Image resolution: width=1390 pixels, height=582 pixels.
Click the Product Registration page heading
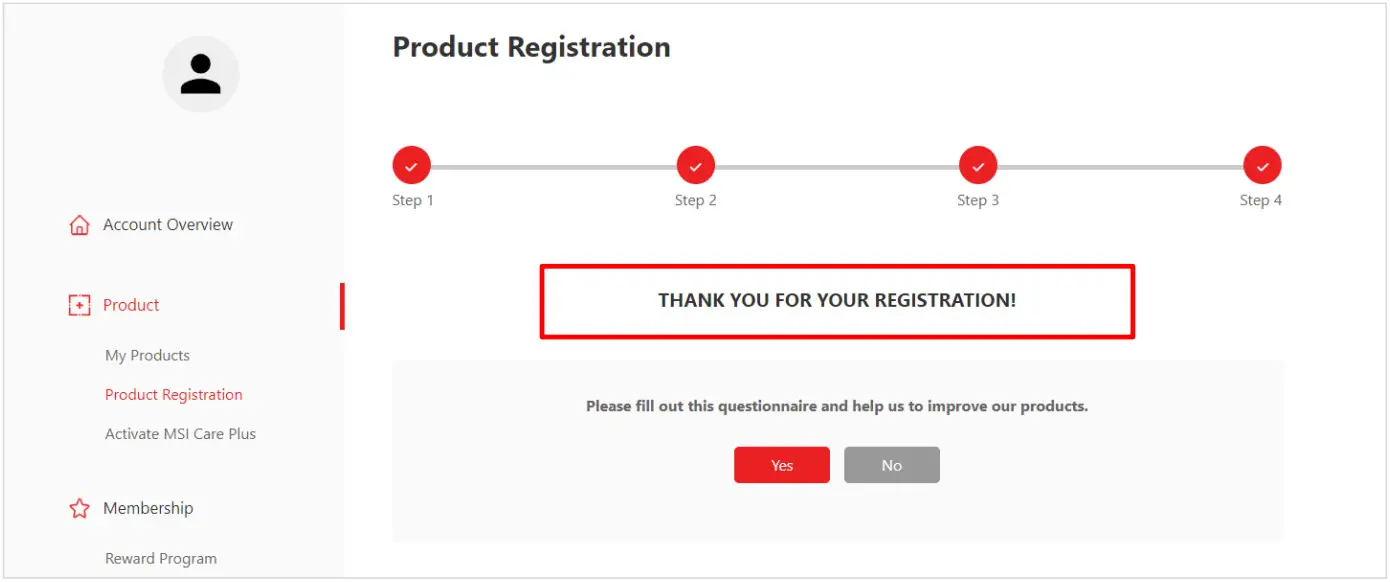[531, 47]
